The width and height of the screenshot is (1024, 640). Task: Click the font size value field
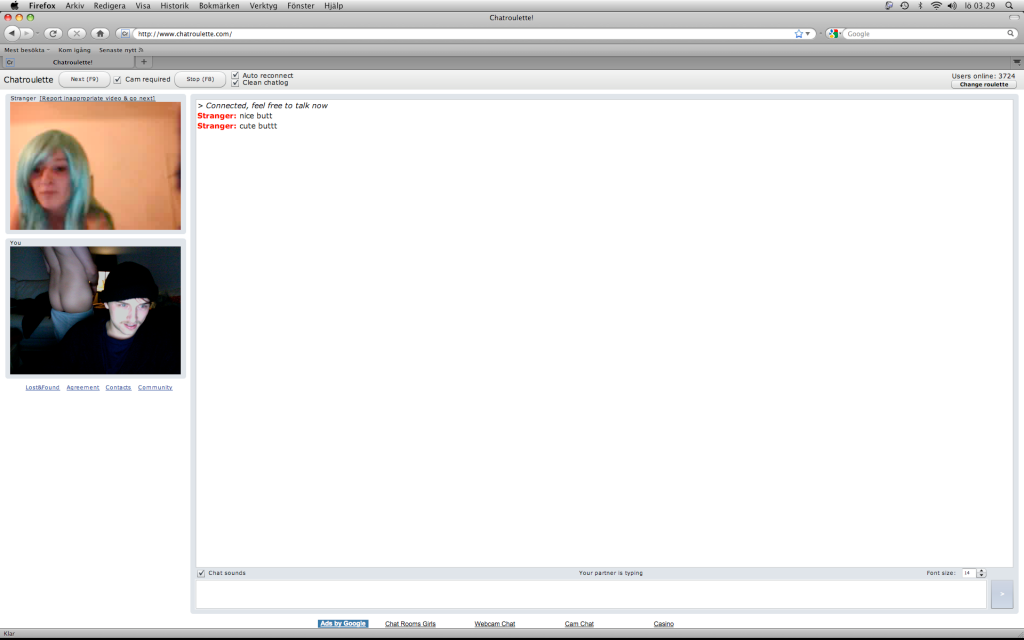point(968,573)
